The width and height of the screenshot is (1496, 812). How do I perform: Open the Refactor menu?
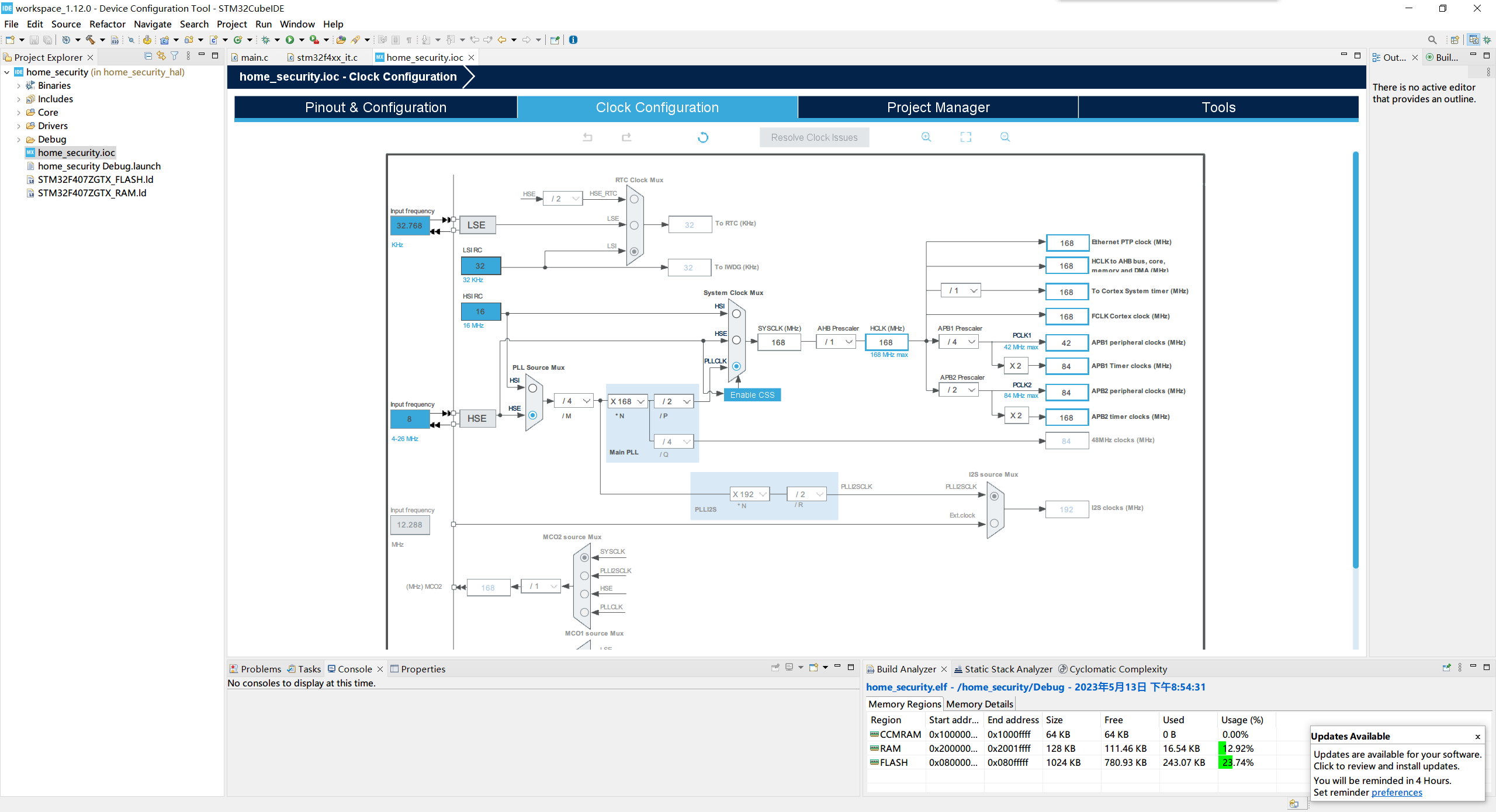[108, 24]
